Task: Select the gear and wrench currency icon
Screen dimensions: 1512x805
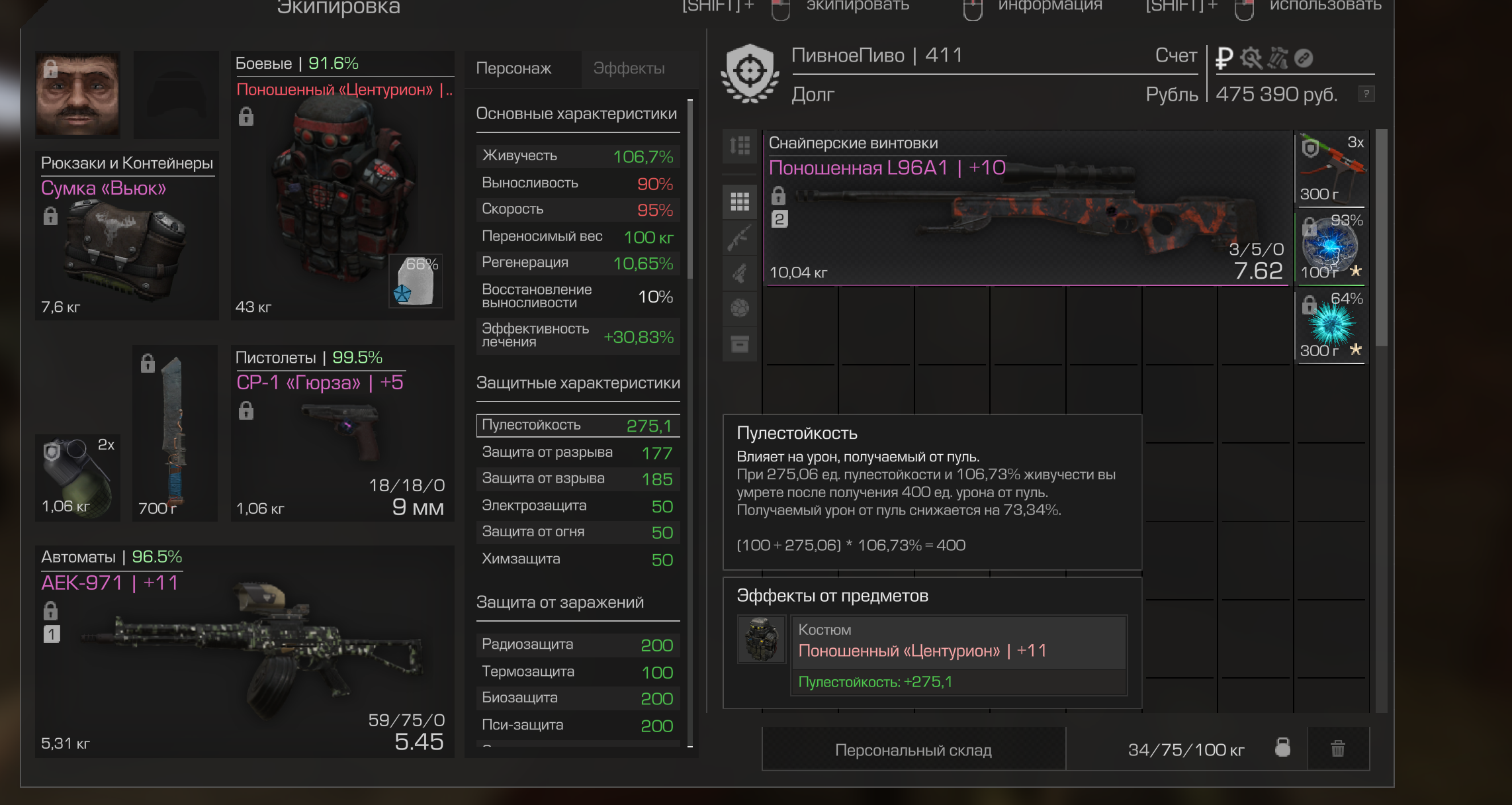Action: point(1251,58)
